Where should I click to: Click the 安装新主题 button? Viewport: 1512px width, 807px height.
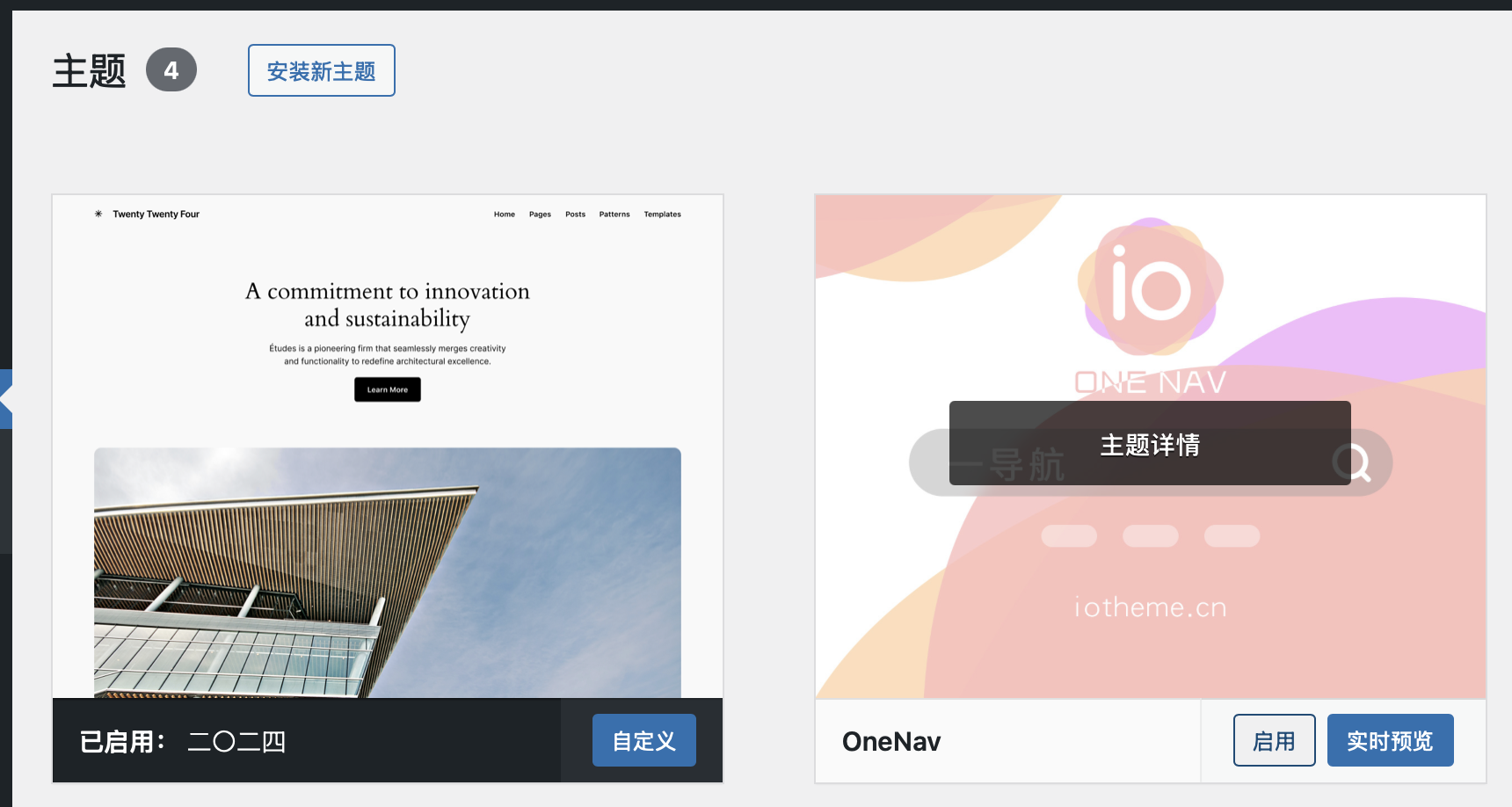coord(322,70)
